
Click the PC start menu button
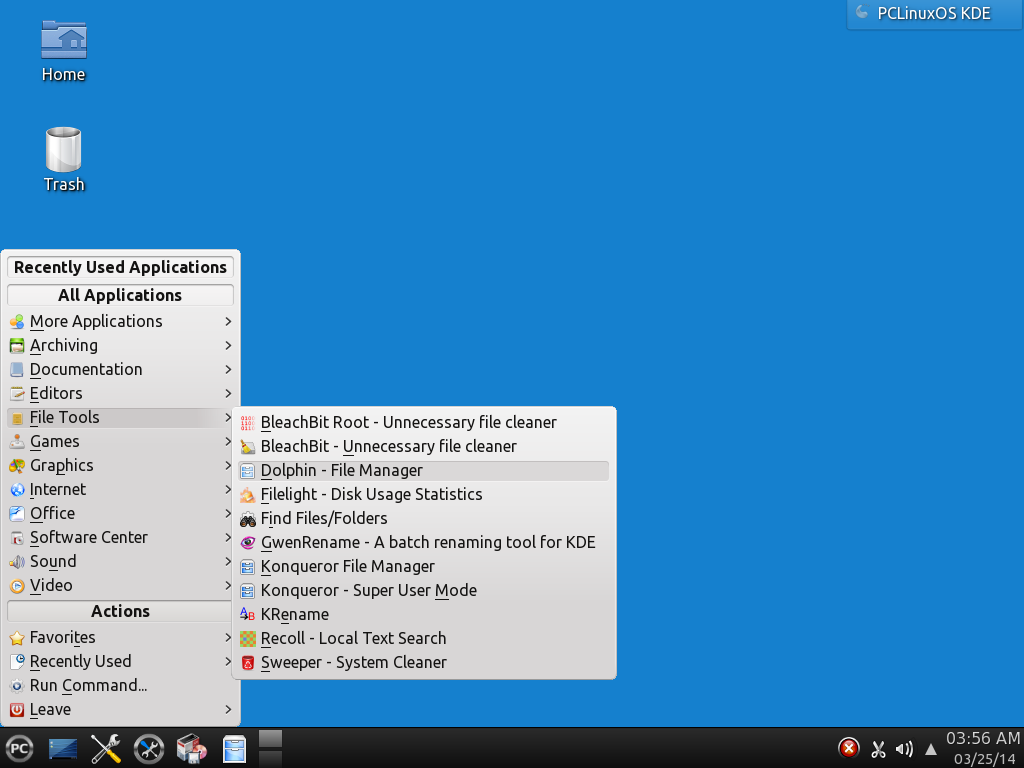click(x=20, y=748)
